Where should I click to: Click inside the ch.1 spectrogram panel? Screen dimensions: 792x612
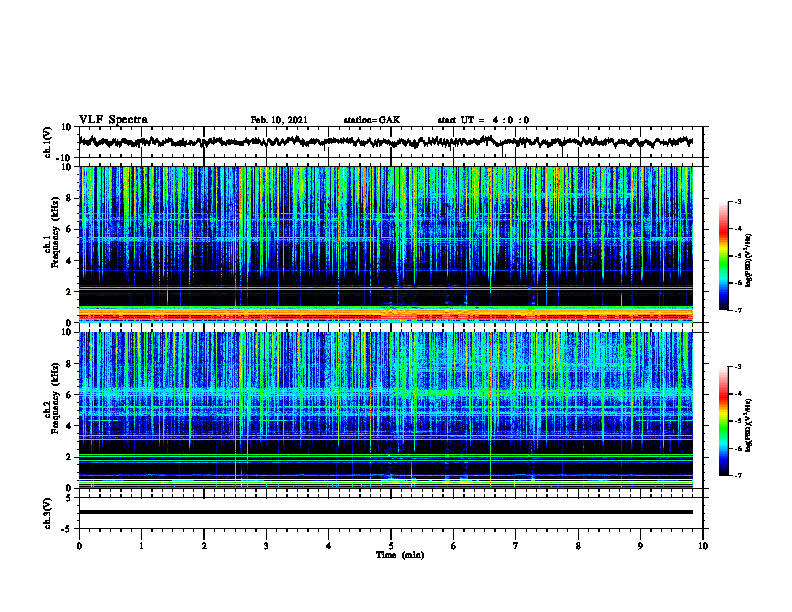(385, 244)
